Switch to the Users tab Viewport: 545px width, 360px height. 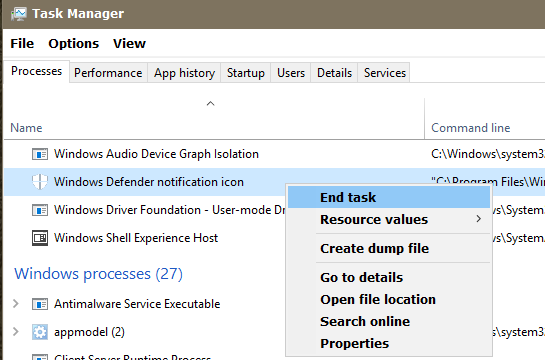tap(291, 73)
